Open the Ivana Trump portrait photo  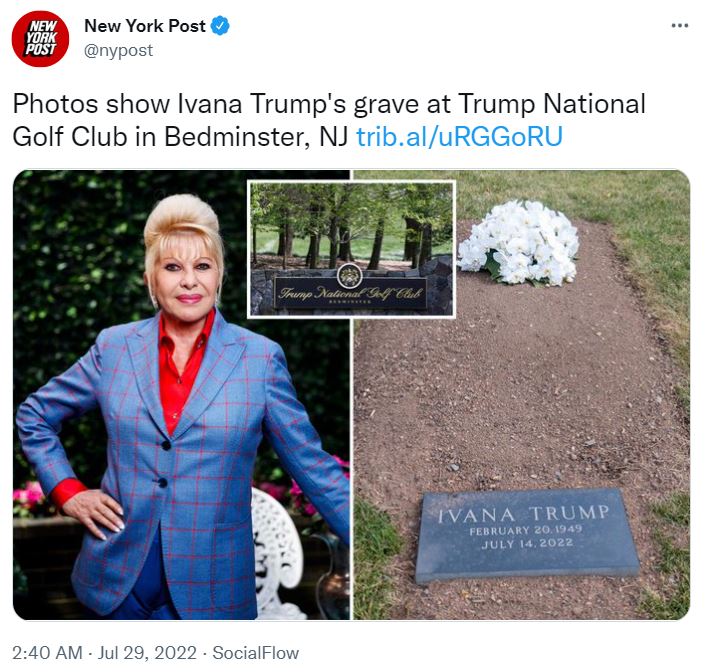181,395
